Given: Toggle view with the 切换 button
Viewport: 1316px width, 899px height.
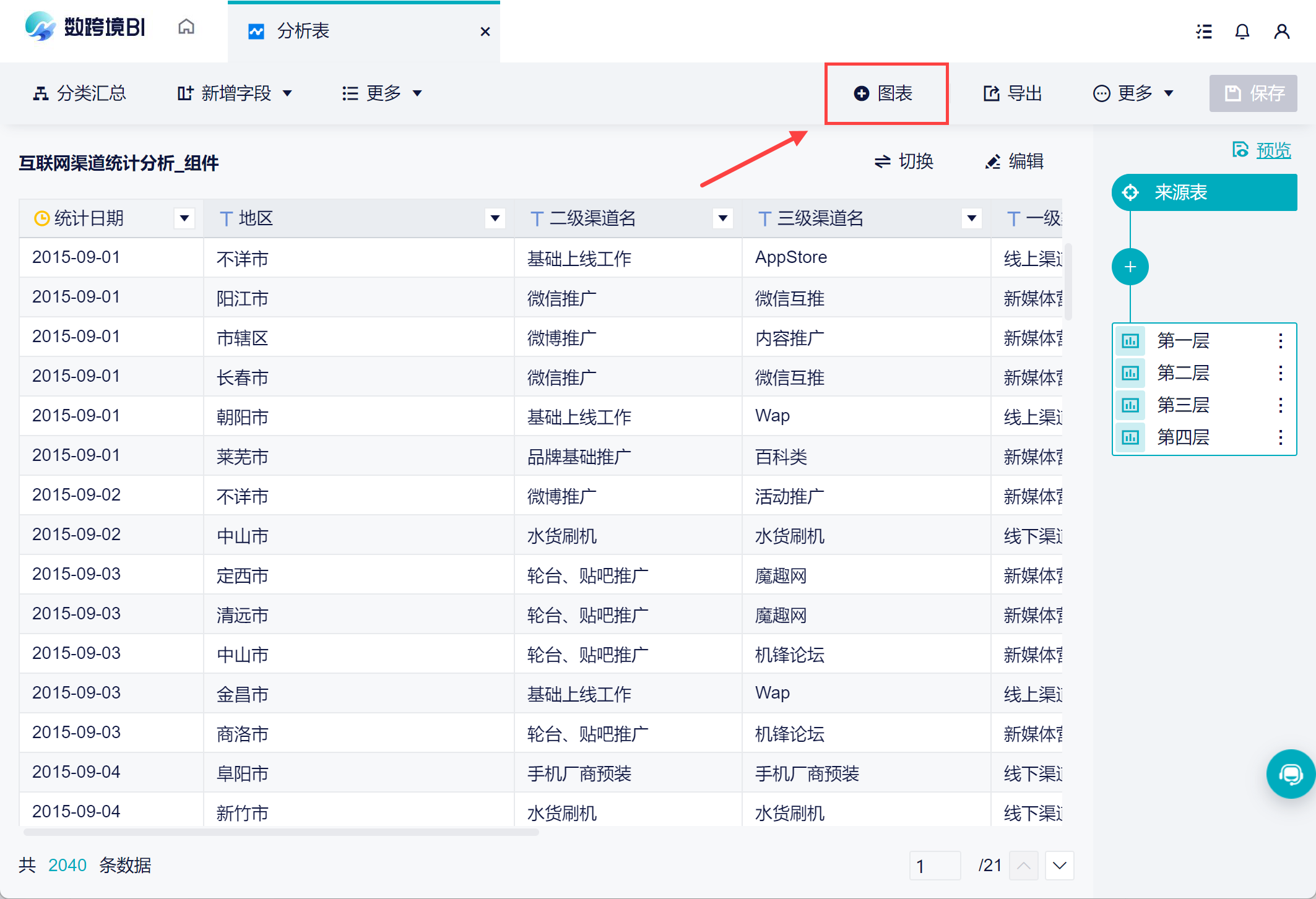Looking at the screenshot, I should point(904,161).
